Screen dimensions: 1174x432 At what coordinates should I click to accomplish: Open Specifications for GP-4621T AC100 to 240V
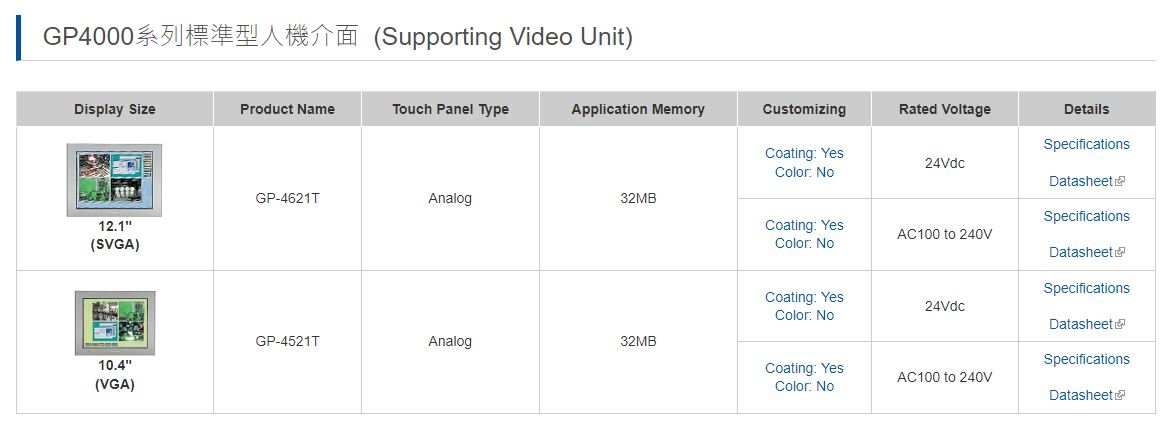tap(1086, 216)
